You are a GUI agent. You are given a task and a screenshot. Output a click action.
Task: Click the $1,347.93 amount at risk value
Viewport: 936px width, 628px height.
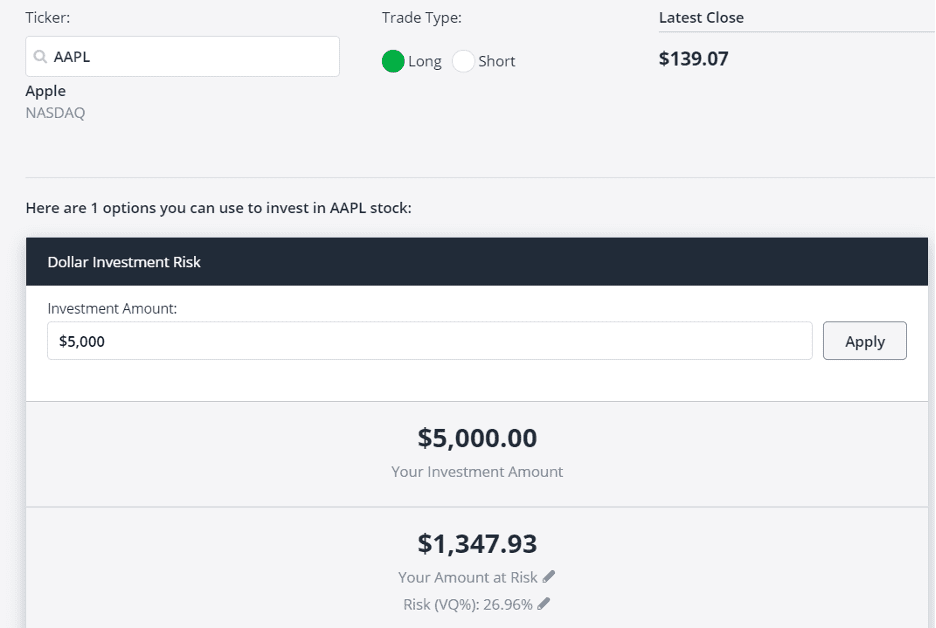(x=477, y=543)
